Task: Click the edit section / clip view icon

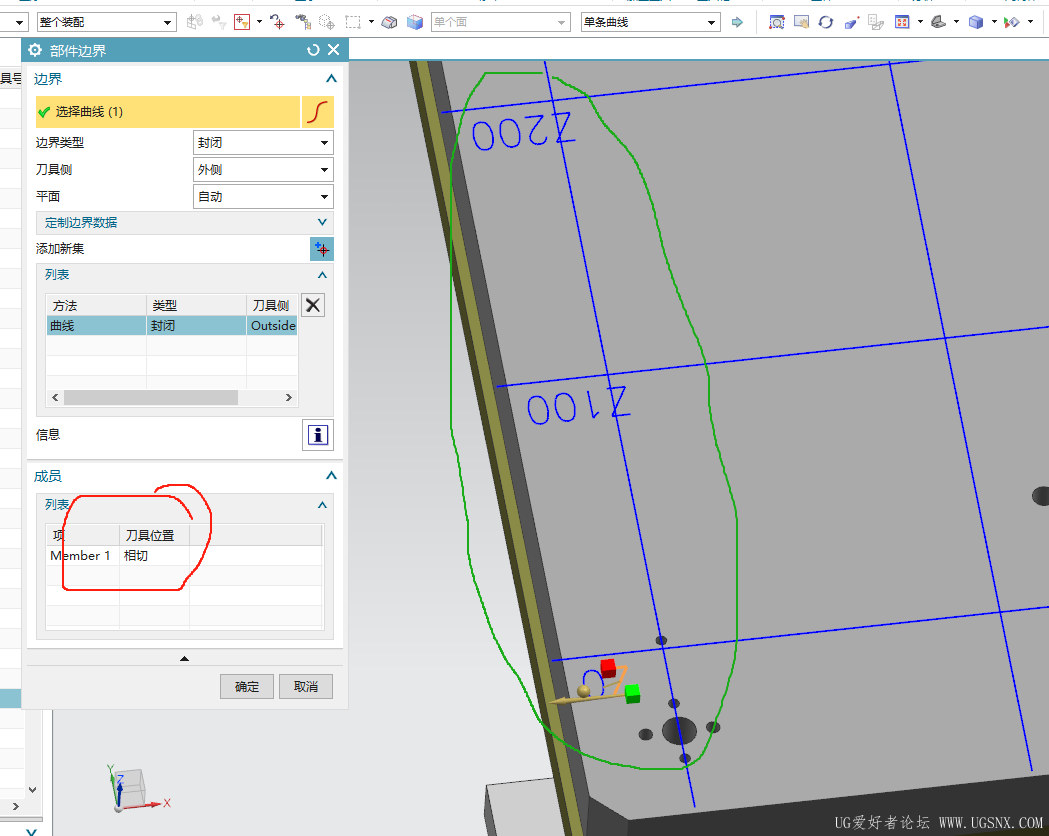Action: pyautogui.click(x=1012, y=22)
